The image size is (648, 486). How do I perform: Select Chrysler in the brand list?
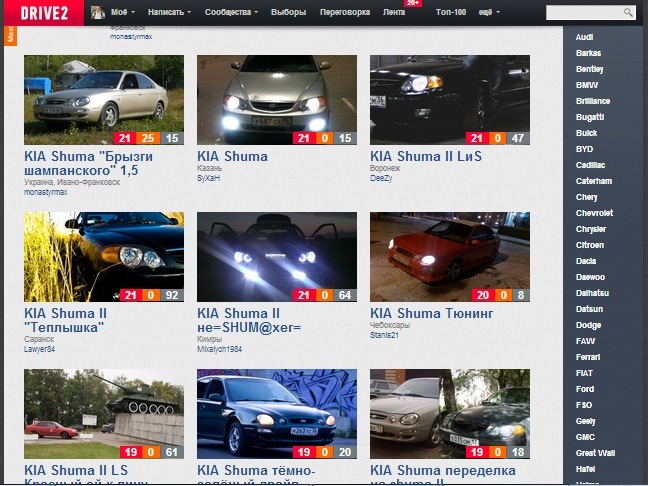pos(591,229)
